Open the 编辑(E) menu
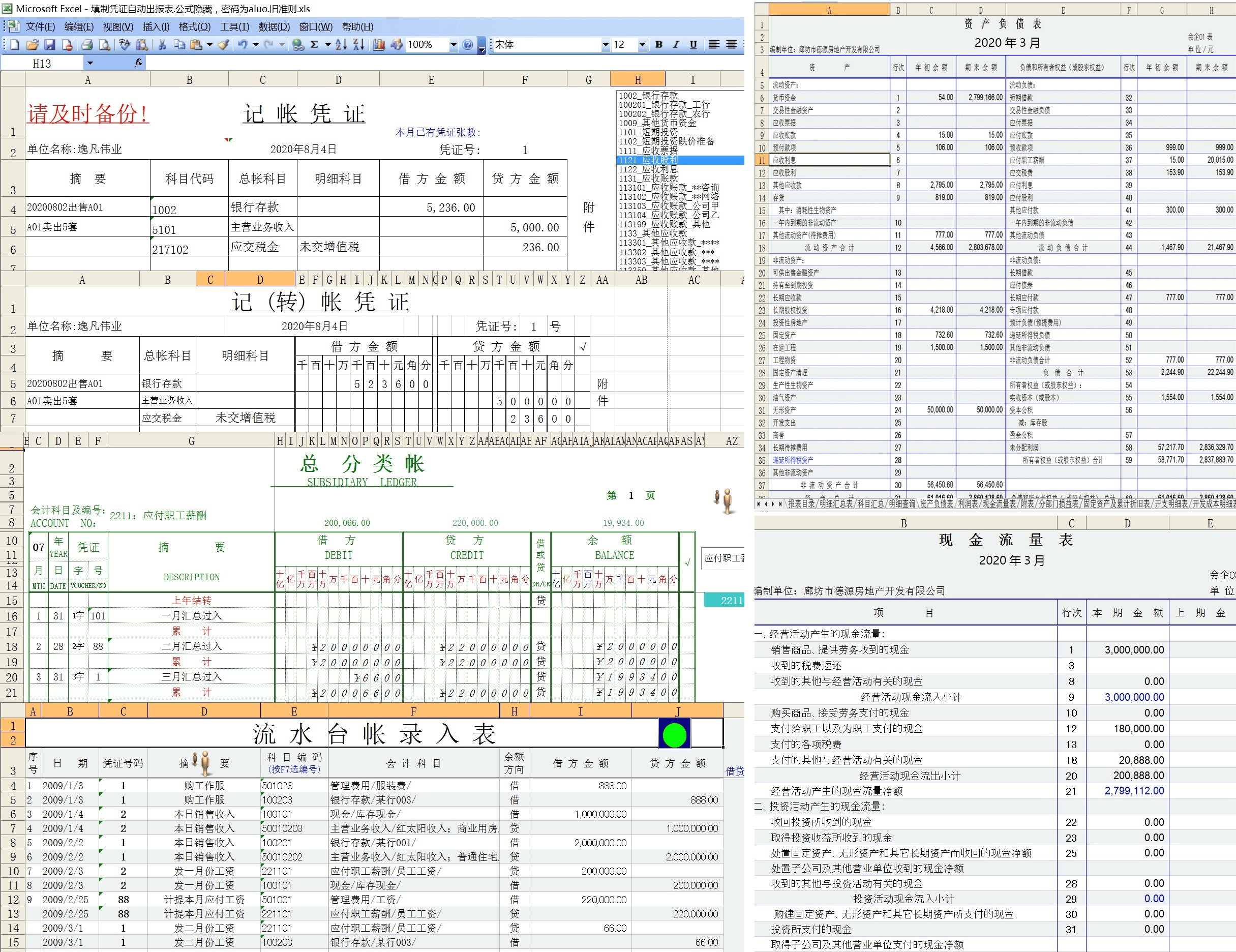This screenshot has width=1236, height=952. point(79,26)
